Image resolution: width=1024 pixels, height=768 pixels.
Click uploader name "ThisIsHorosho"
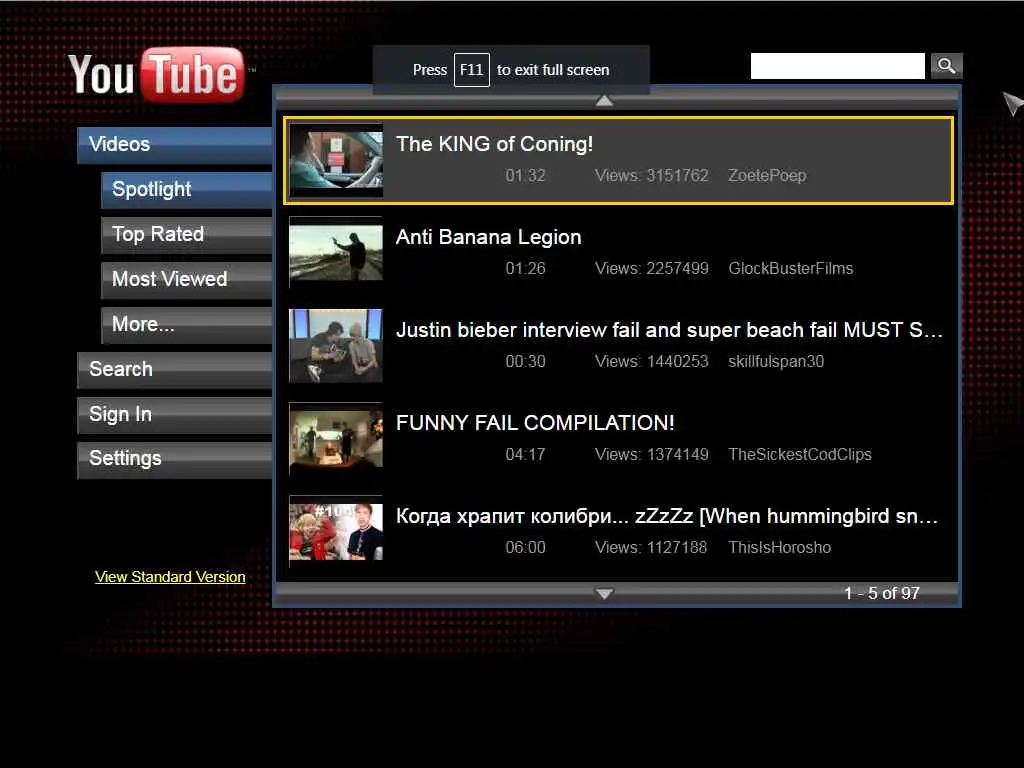coord(780,547)
